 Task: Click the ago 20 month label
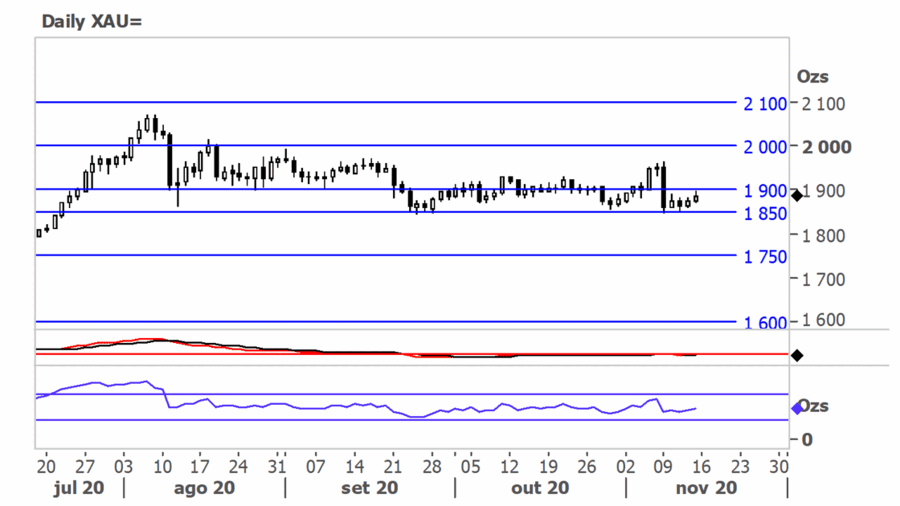[204, 488]
